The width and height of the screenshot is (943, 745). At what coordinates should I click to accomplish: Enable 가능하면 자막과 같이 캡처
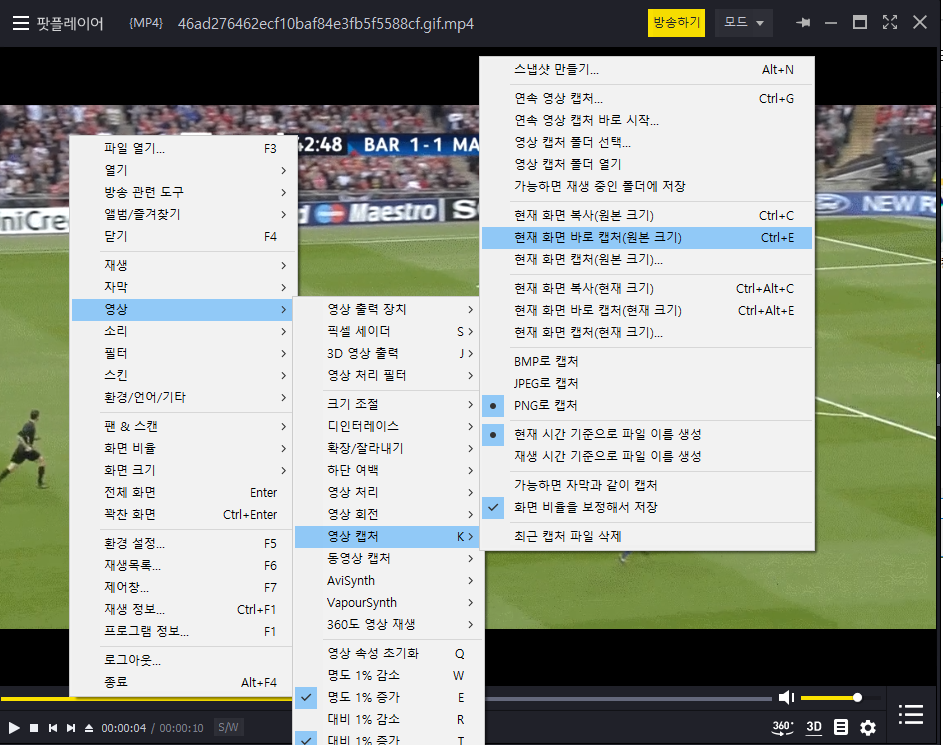pos(648,485)
